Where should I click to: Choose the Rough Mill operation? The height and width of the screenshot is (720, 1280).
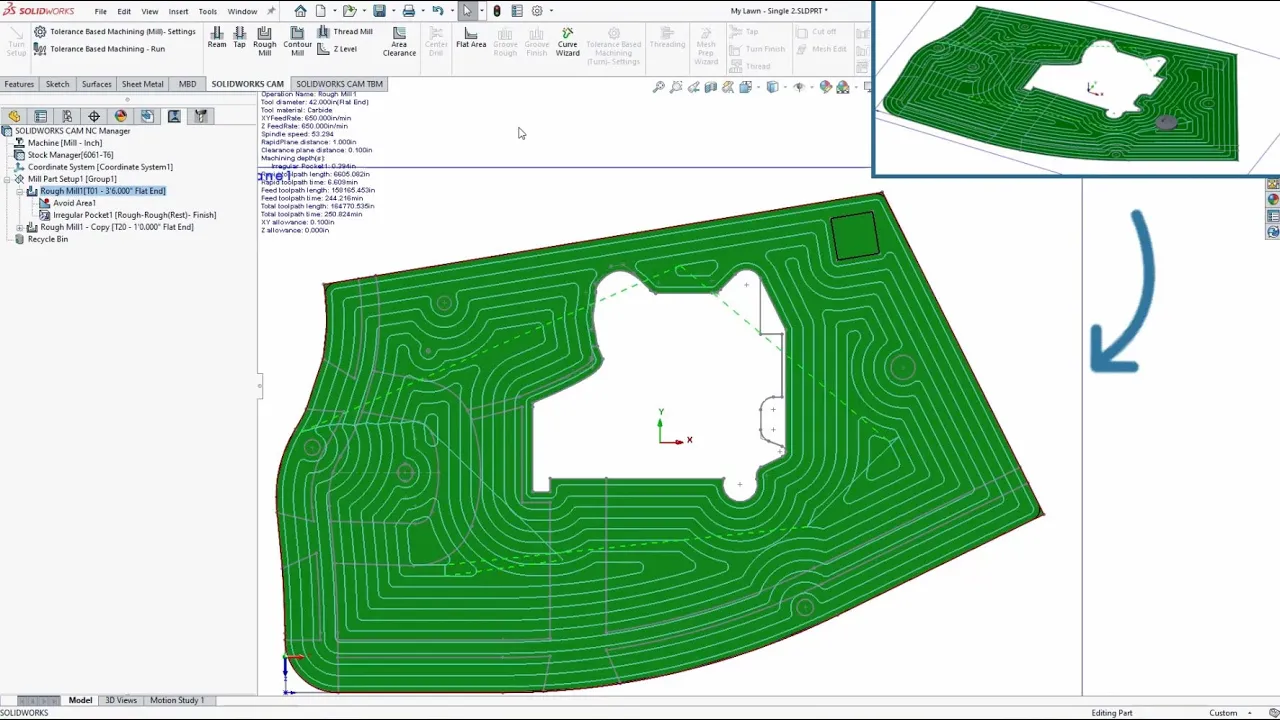pos(265,42)
